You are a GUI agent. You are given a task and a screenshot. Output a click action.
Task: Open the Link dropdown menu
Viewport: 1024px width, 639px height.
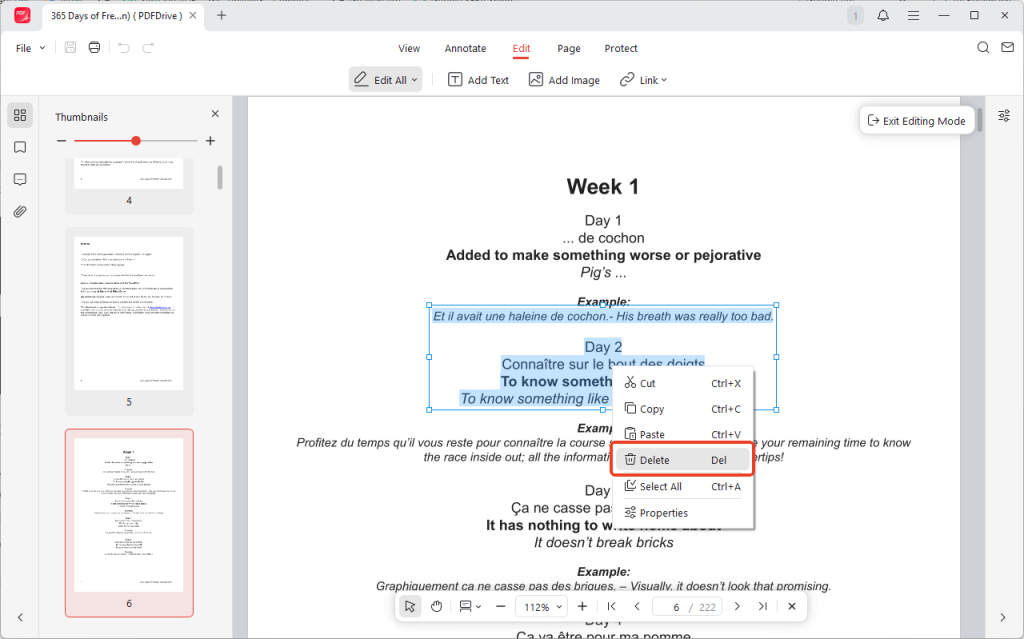(643, 80)
